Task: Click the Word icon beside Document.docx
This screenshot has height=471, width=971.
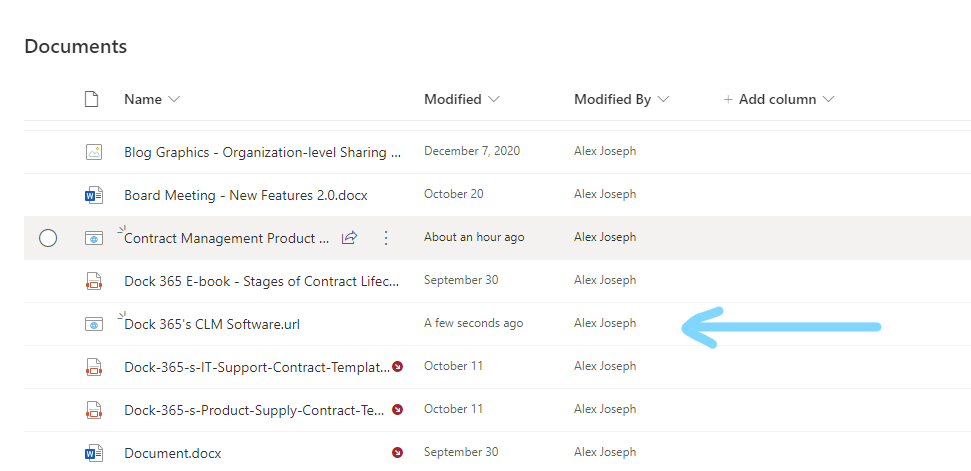Action: click(x=93, y=453)
